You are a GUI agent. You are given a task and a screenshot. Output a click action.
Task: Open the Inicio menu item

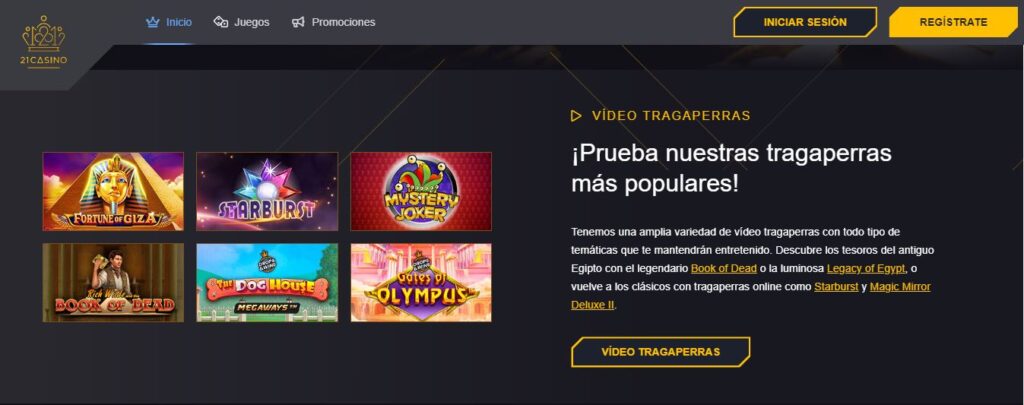tap(179, 22)
